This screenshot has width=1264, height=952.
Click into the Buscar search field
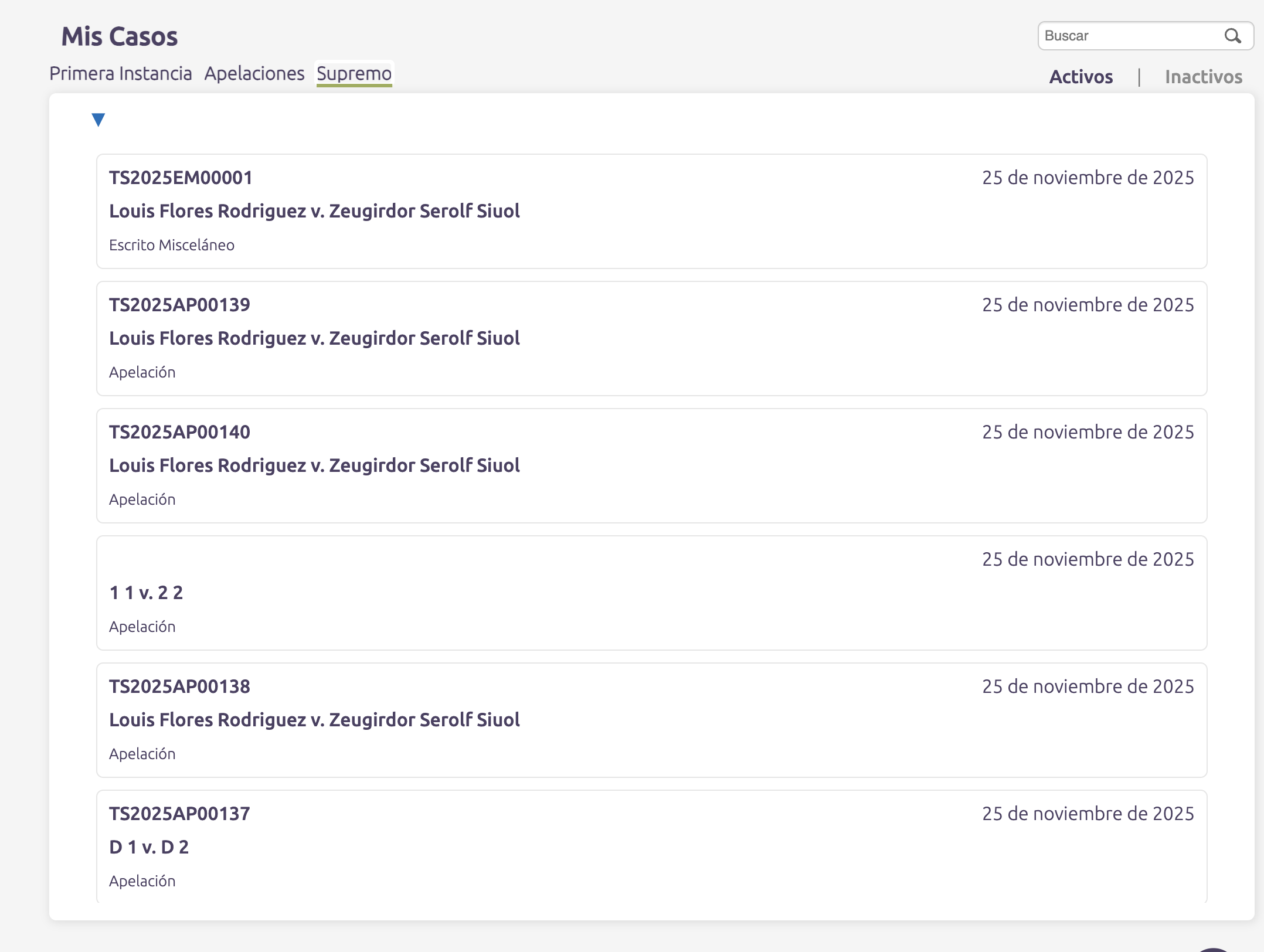tap(1129, 36)
